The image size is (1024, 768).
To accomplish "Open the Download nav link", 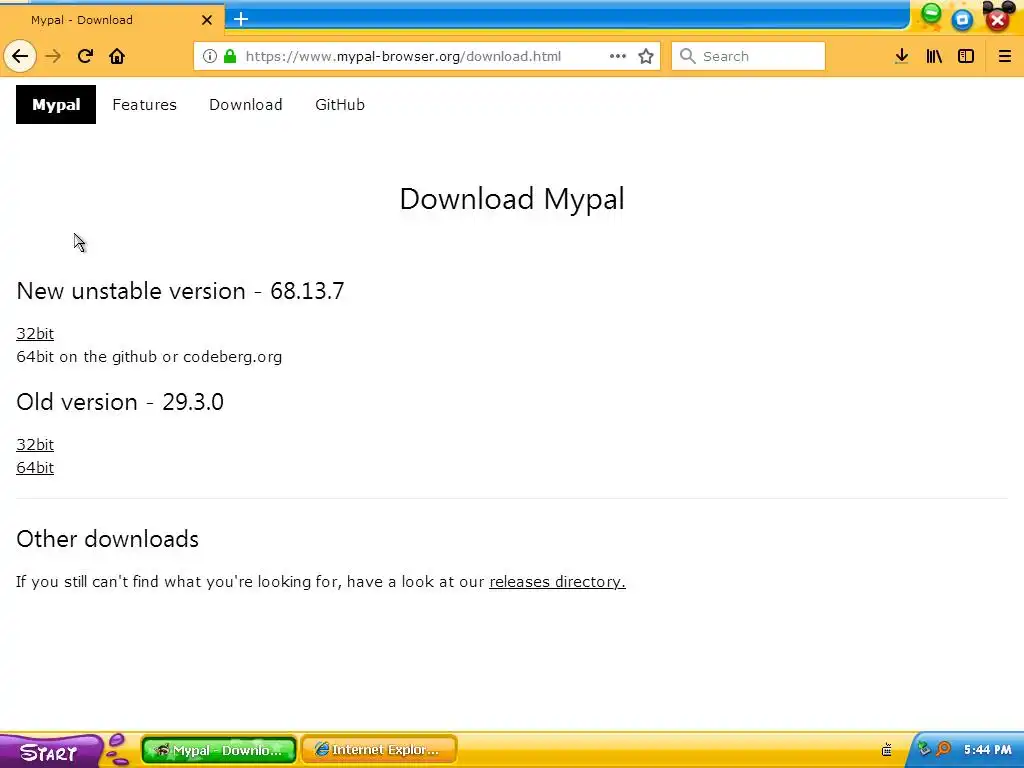I will [x=246, y=104].
